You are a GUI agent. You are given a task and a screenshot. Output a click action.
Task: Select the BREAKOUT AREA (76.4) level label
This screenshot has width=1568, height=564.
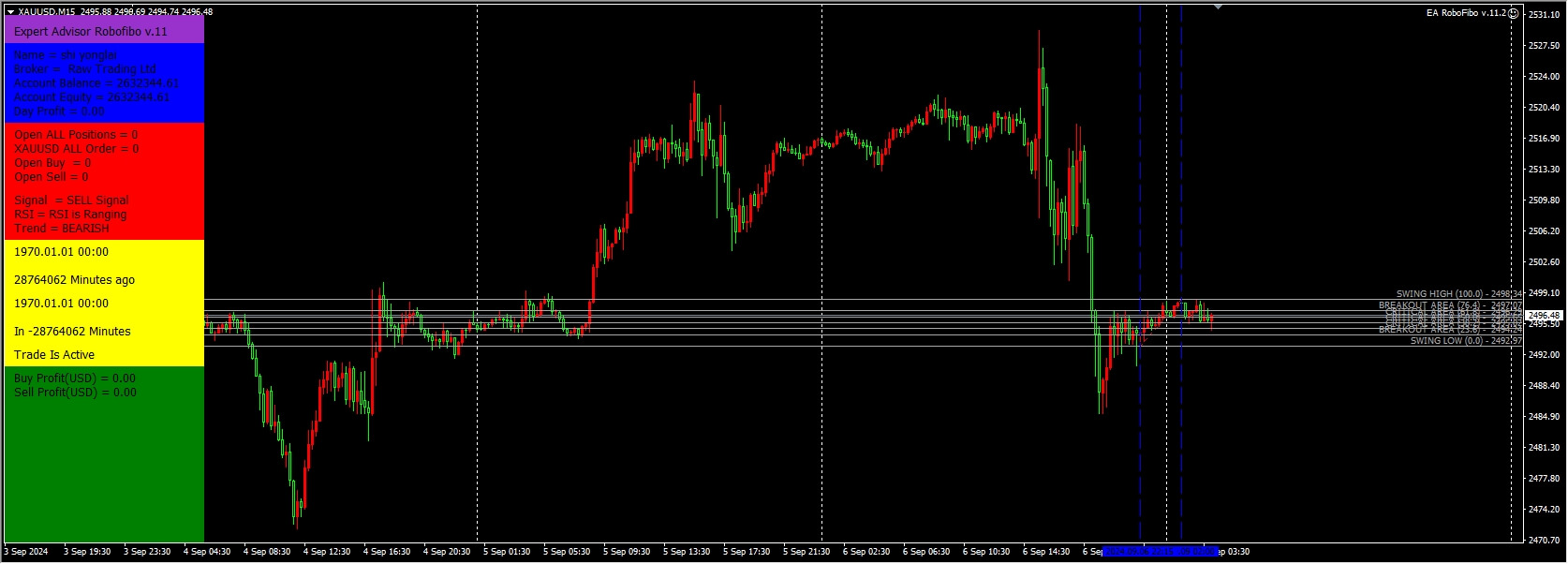(1450, 305)
